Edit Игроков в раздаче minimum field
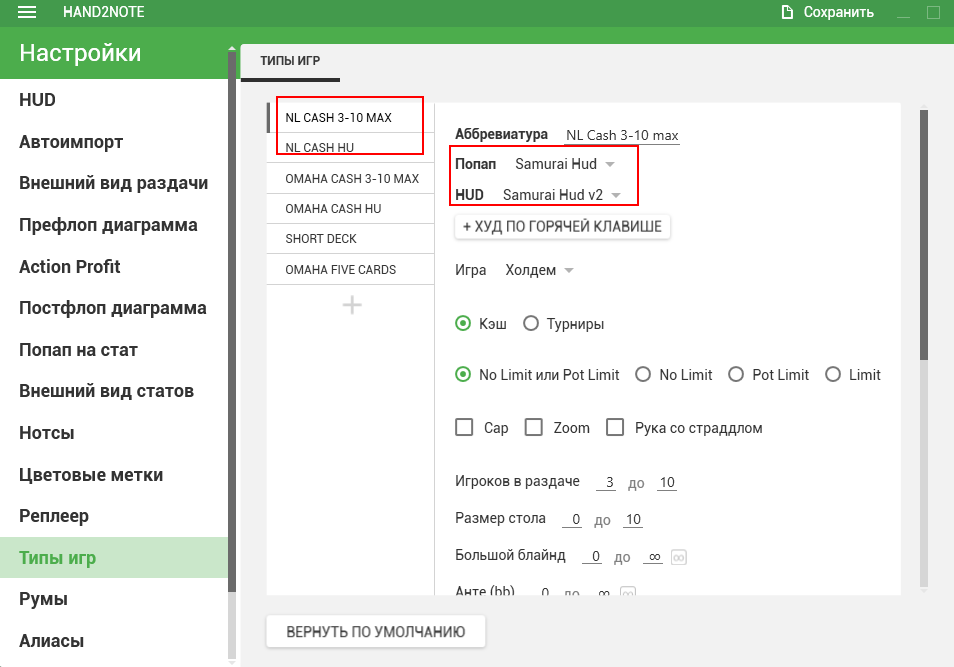Viewport: 954px width, 667px height. tap(607, 483)
